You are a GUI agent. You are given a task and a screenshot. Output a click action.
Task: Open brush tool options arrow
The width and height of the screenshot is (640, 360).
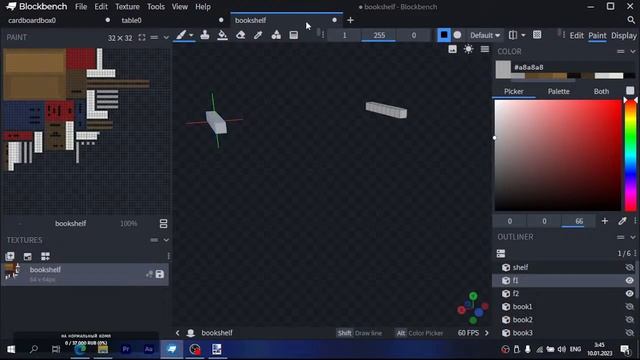point(191,36)
